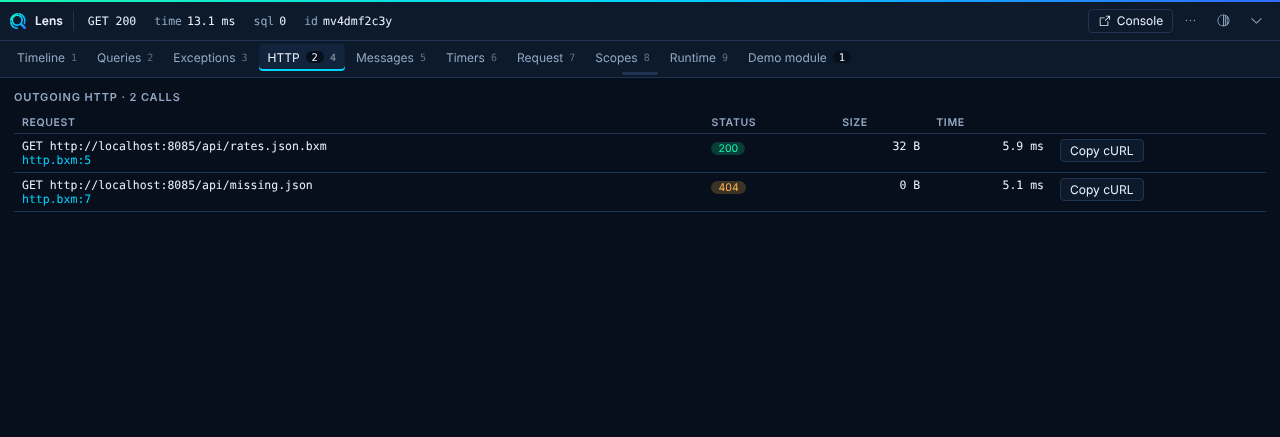Click the 200 status badge

[728, 148]
